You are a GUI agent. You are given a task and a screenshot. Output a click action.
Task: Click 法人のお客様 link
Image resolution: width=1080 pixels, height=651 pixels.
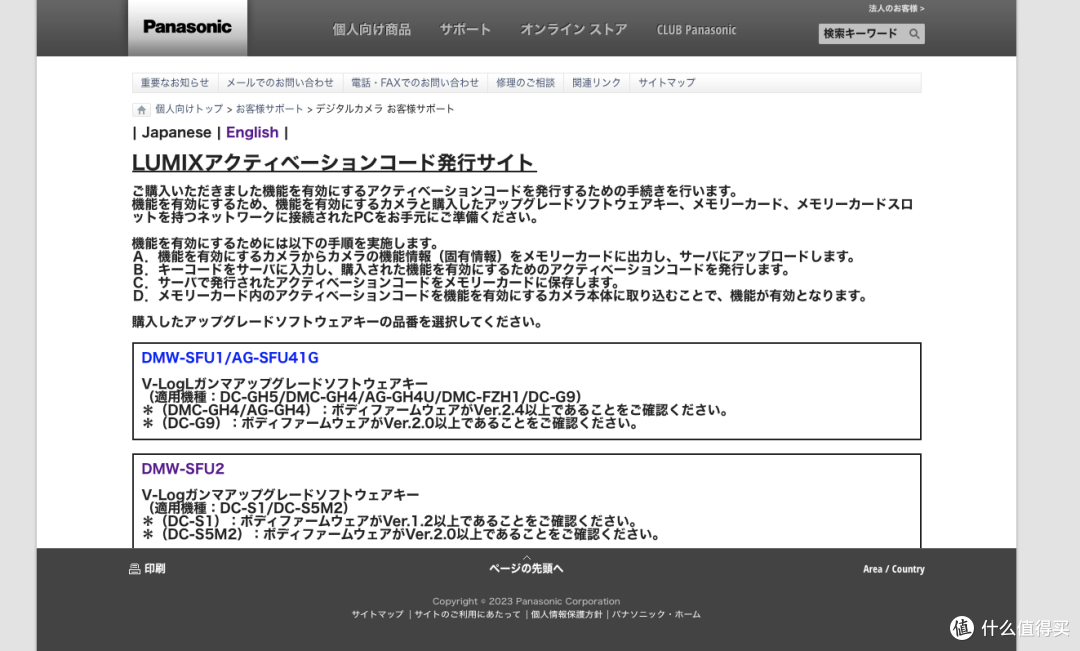[896, 8]
